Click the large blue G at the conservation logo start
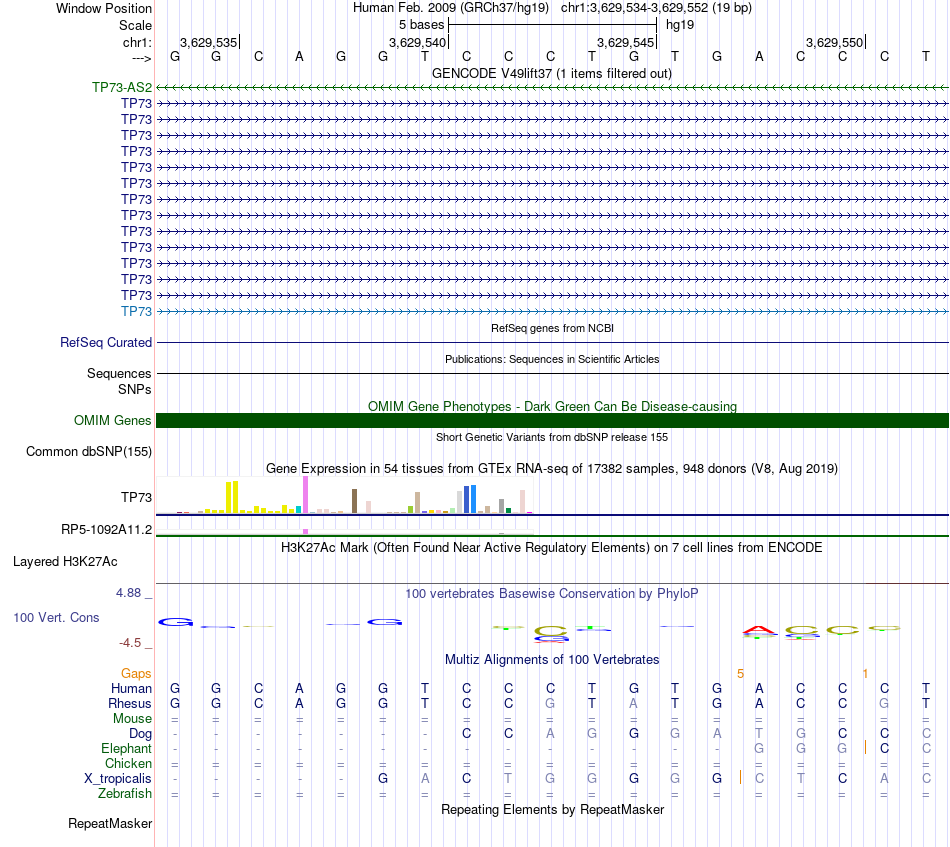950x847 pixels. pyautogui.click(x=176, y=622)
